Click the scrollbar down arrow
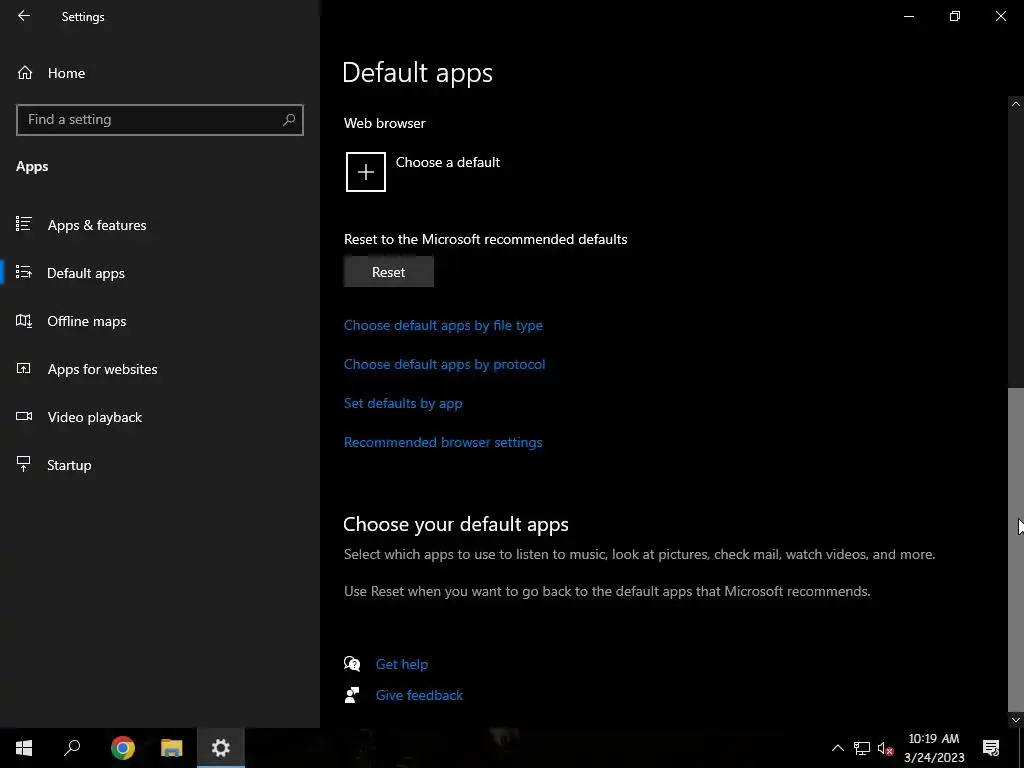1024x768 pixels. (1016, 720)
